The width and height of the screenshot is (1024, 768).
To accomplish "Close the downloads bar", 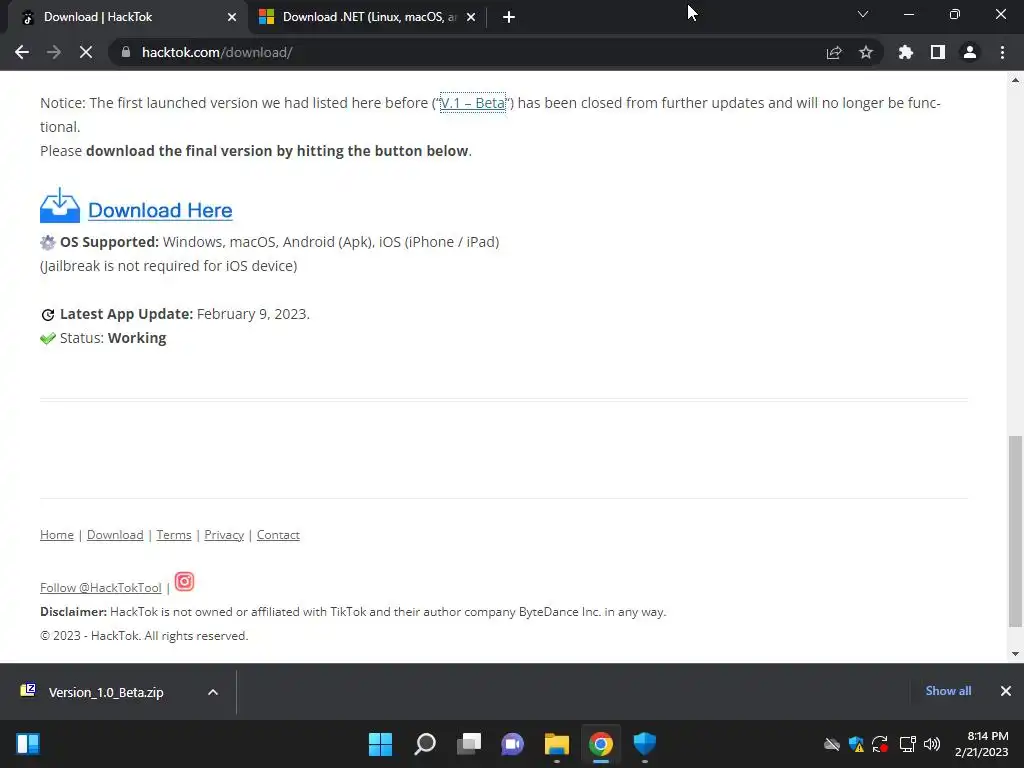I will [x=1006, y=691].
